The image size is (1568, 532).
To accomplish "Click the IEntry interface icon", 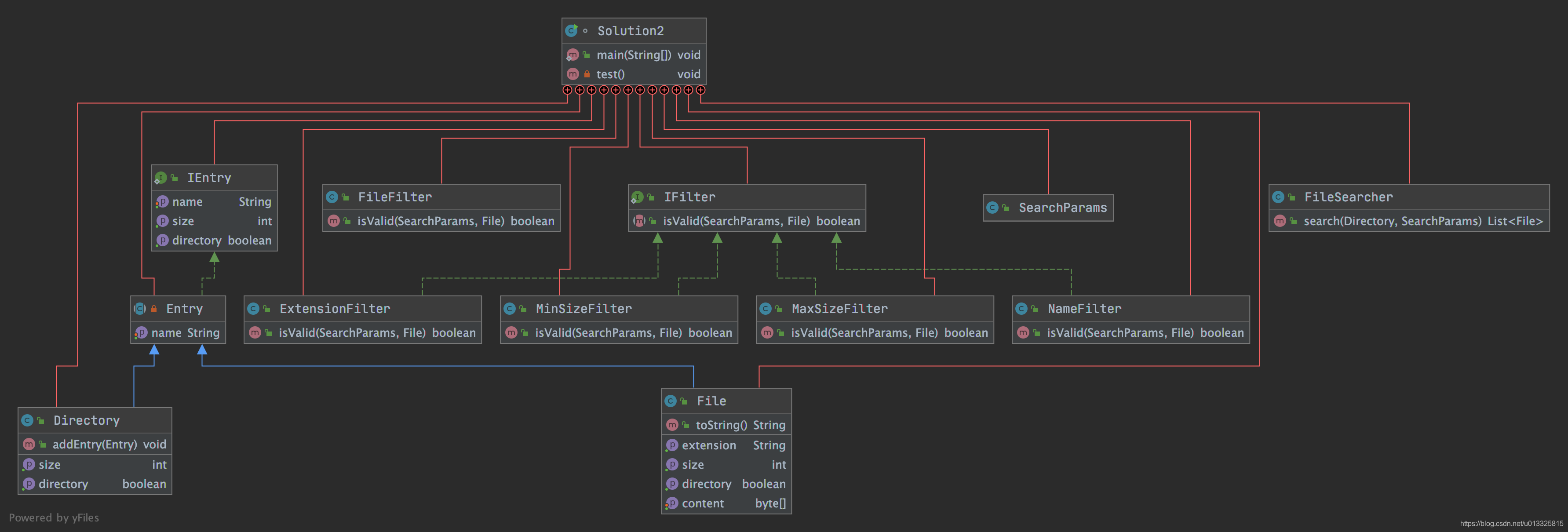I will [x=160, y=178].
